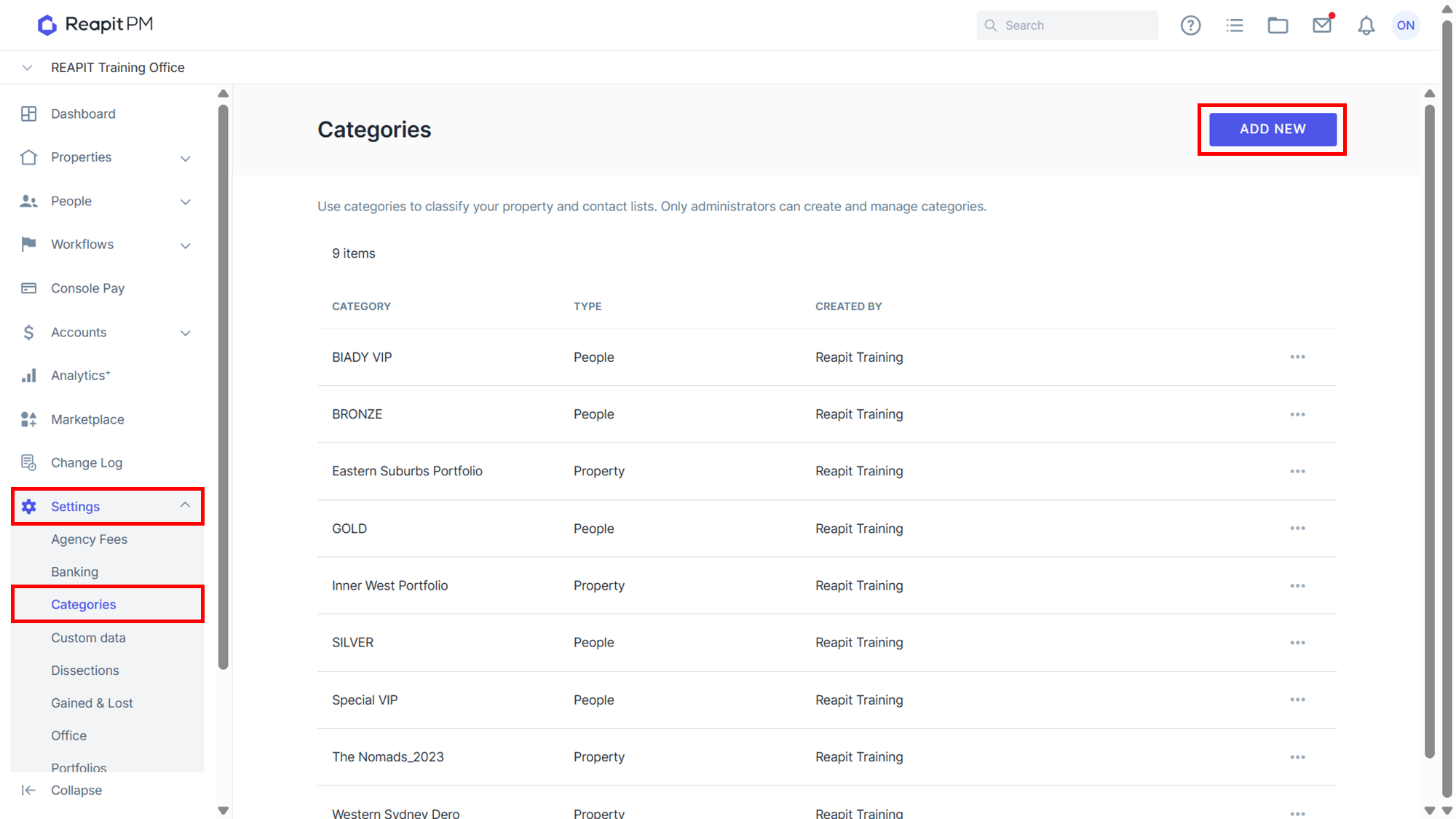Open the notifications bell icon
This screenshot has height=819, width=1456.
[x=1366, y=25]
